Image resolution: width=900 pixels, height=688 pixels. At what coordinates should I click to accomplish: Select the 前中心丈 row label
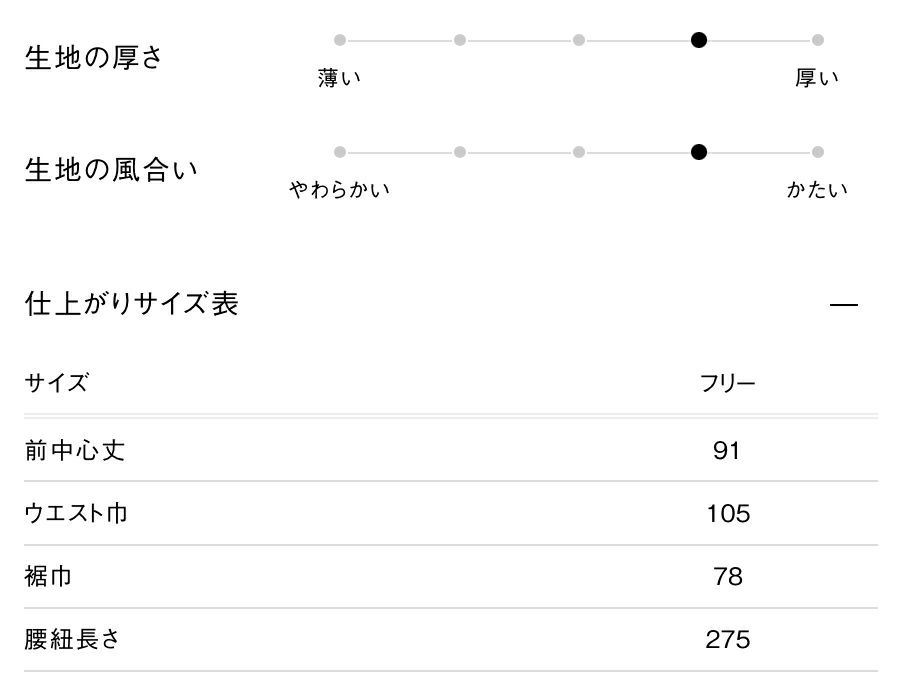[75, 450]
